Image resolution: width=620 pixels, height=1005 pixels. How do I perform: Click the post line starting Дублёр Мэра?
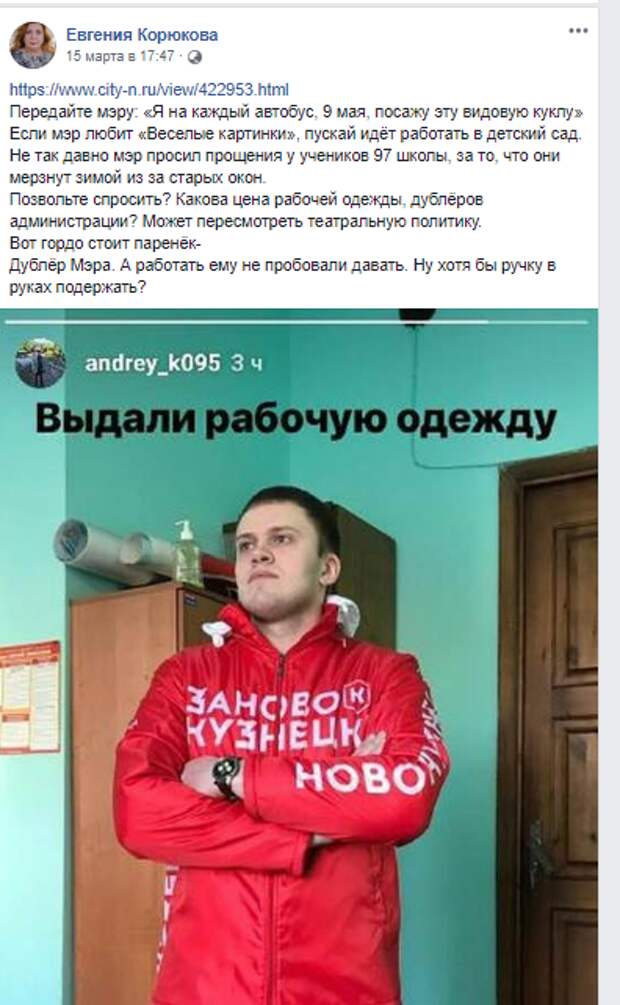[x=282, y=265]
